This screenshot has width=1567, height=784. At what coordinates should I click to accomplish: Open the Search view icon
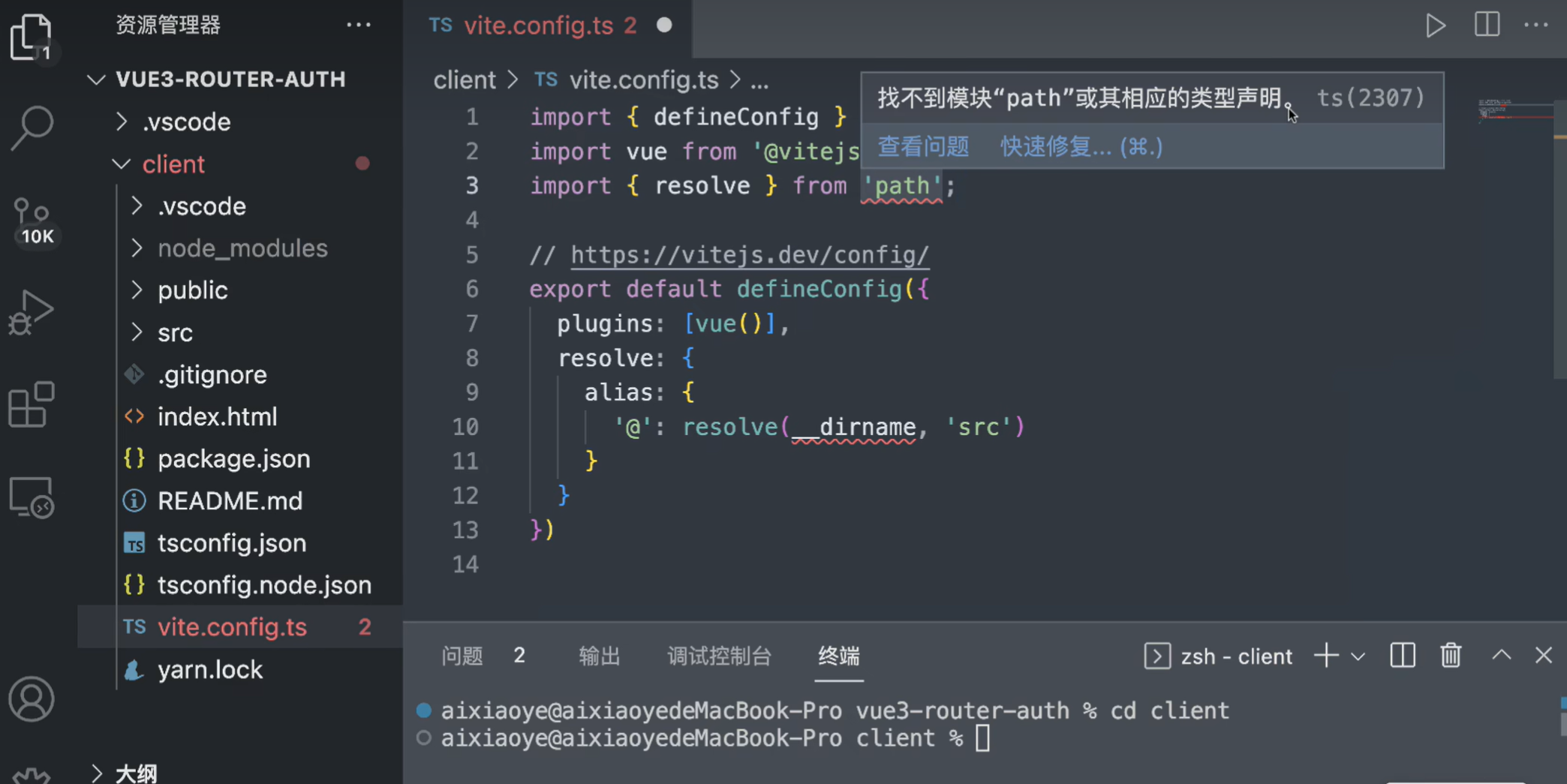pyautogui.click(x=32, y=127)
